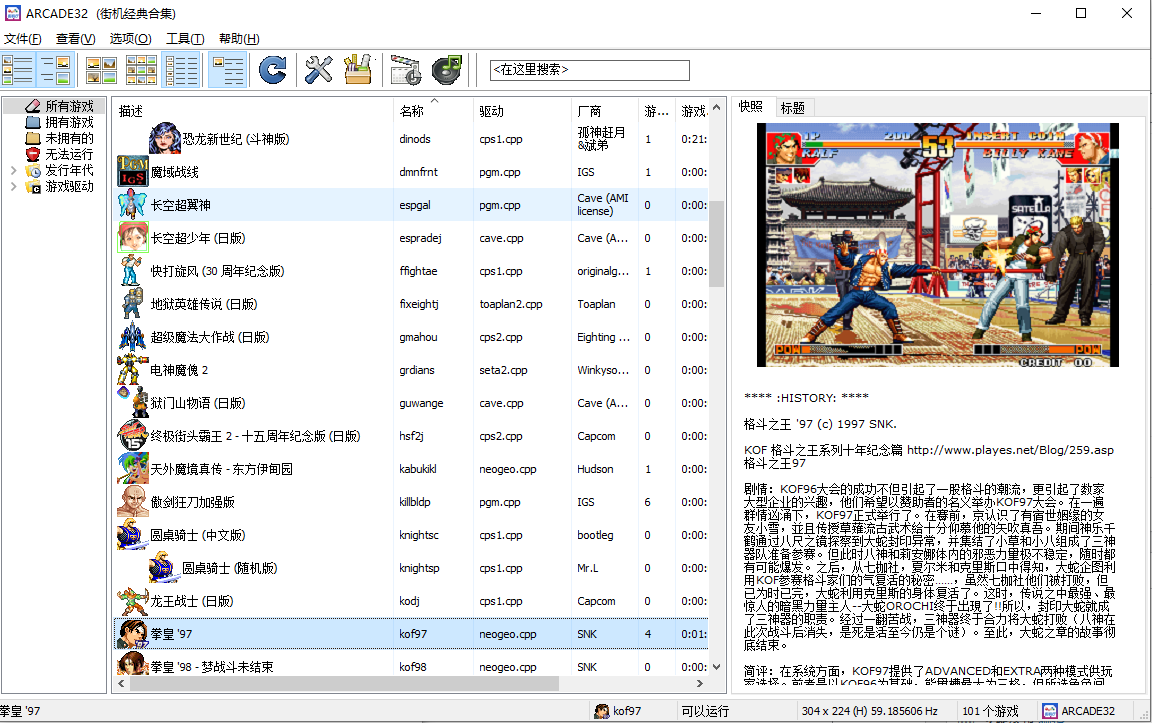Click the scroll right arrow of game list
Image resolution: width=1152 pixels, height=723 pixels.
(x=700, y=683)
